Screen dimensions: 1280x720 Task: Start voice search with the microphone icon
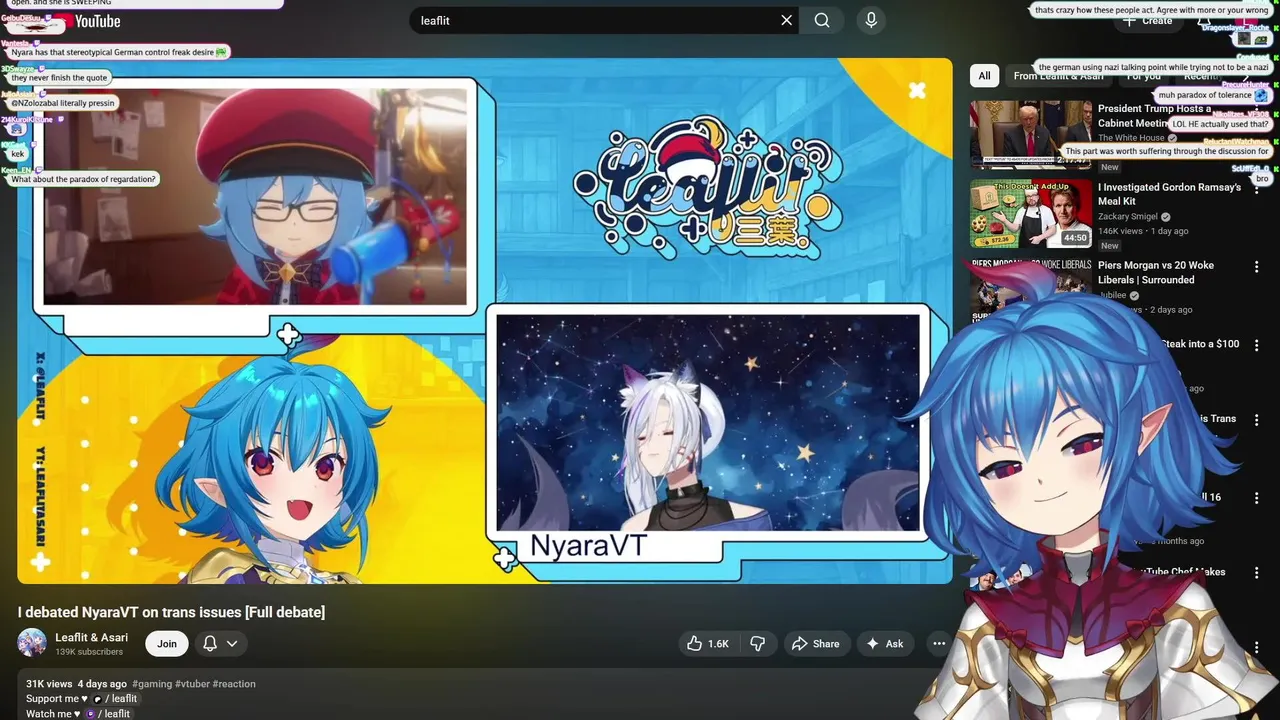coord(871,20)
